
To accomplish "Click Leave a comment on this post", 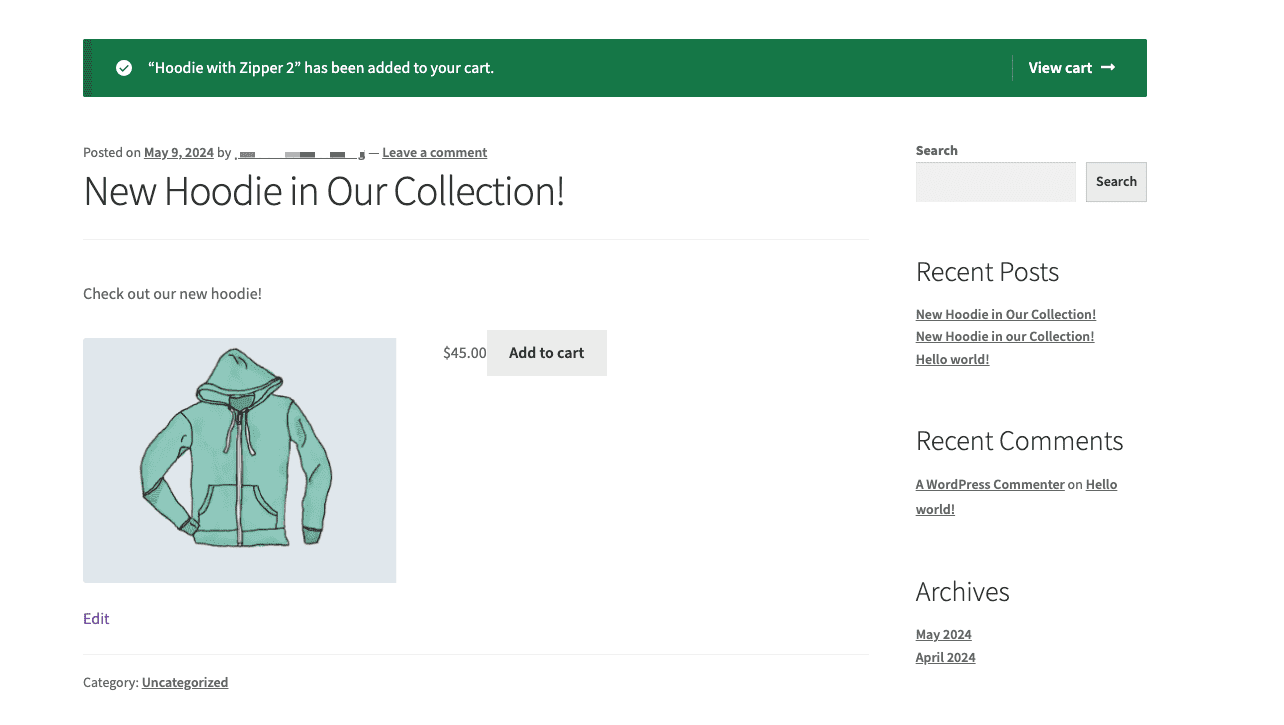I will click(x=434, y=152).
